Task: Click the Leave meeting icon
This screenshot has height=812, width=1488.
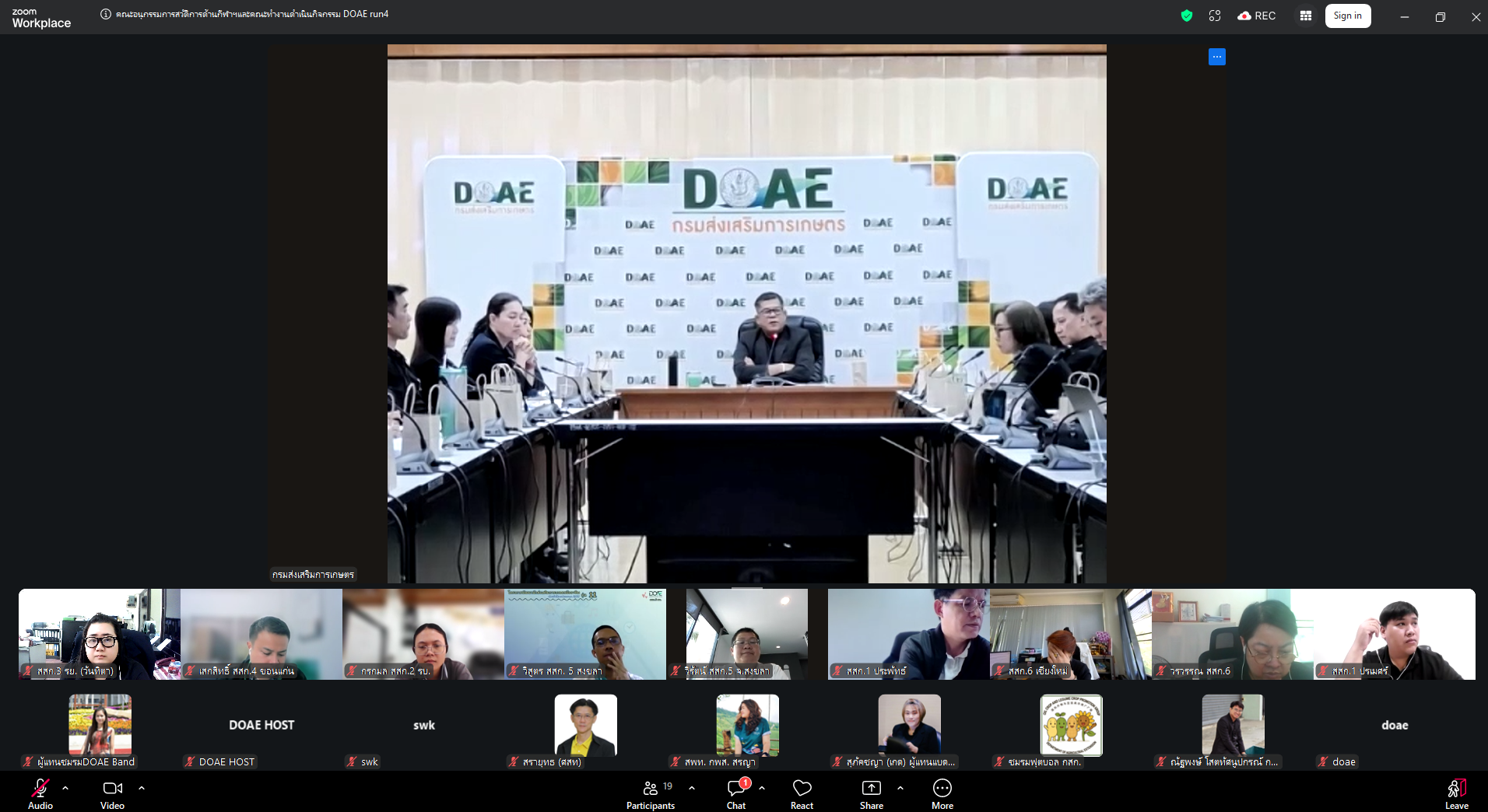Action: (1456, 793)
